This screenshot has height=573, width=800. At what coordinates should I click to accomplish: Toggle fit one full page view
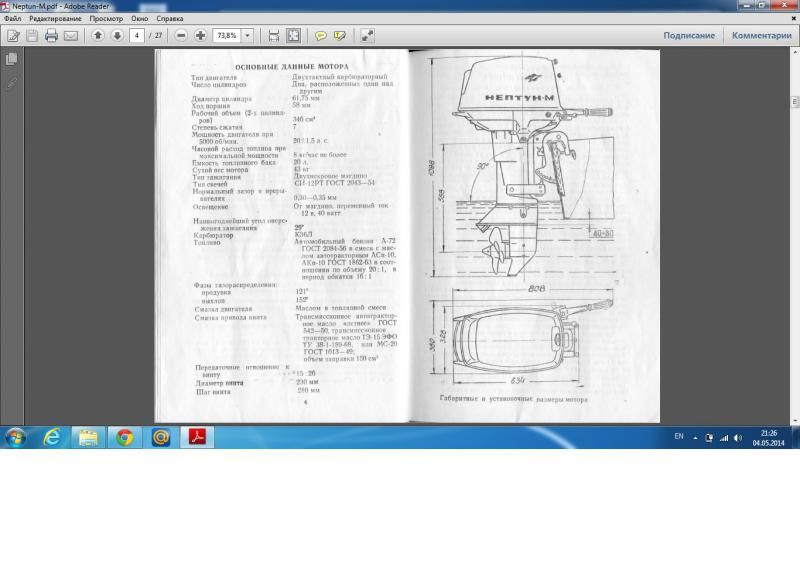[293, 35]
